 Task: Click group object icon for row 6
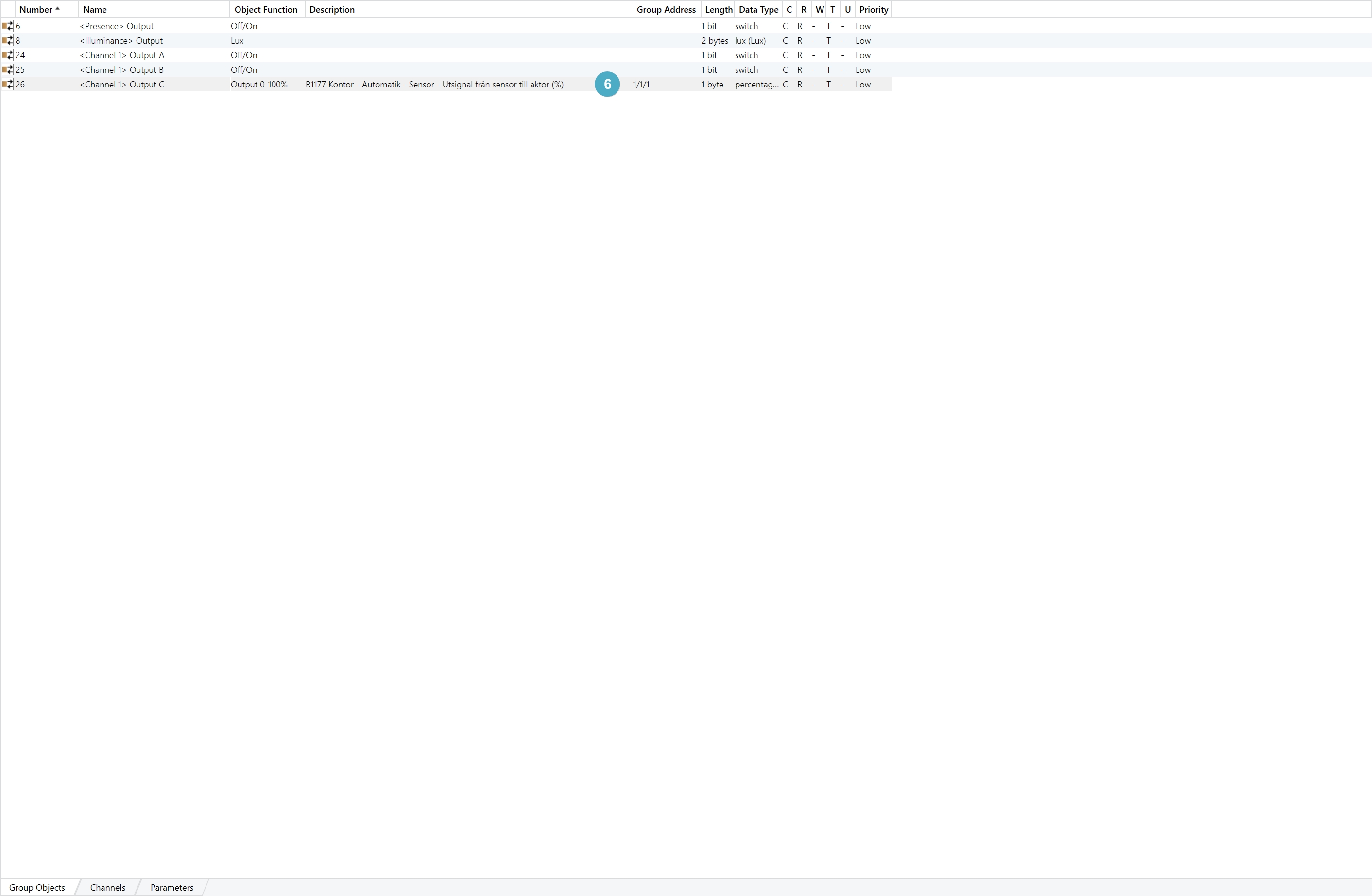tap(7, 26)
